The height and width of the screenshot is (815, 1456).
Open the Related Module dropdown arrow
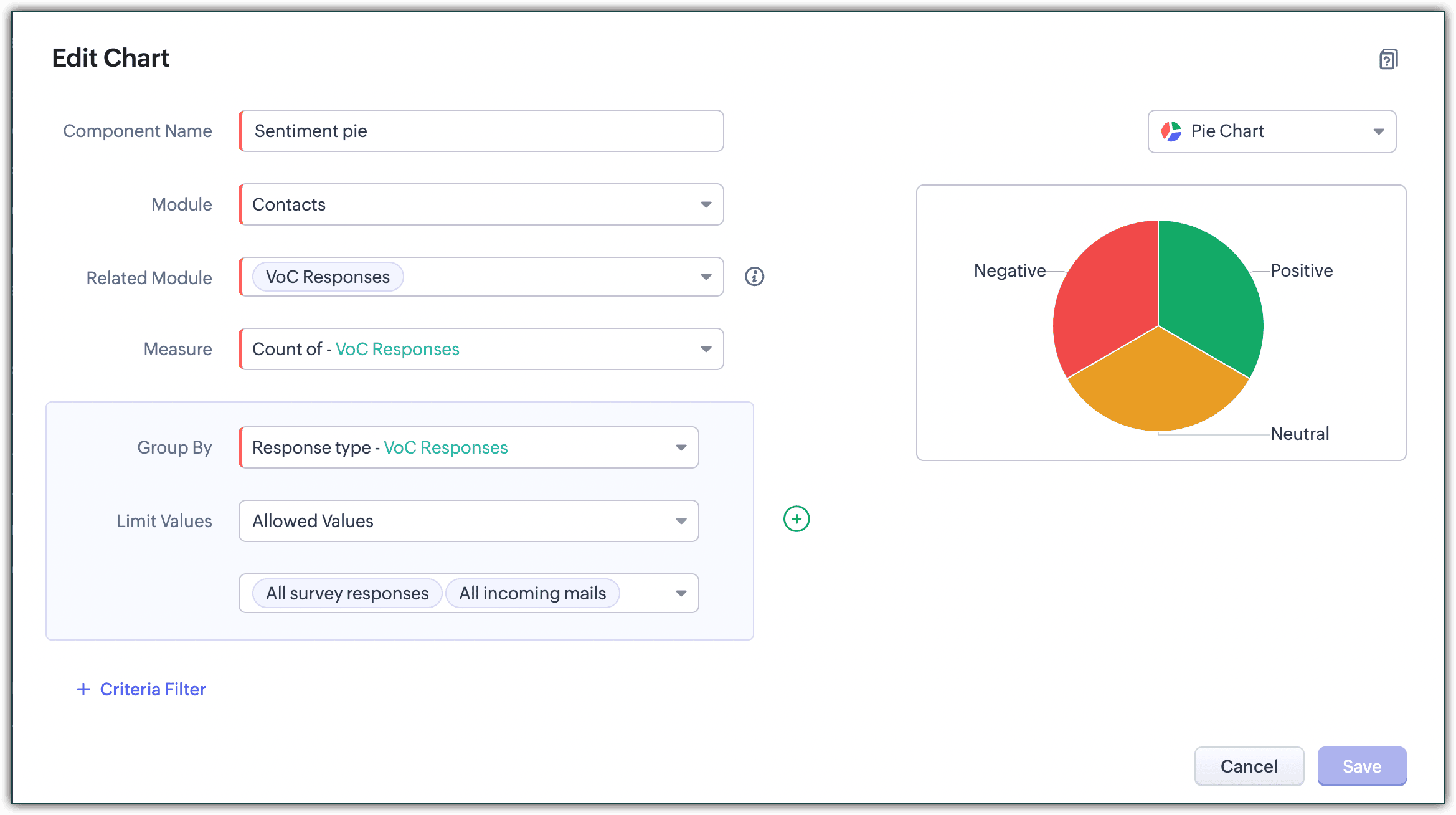click(x=706, y=277)
